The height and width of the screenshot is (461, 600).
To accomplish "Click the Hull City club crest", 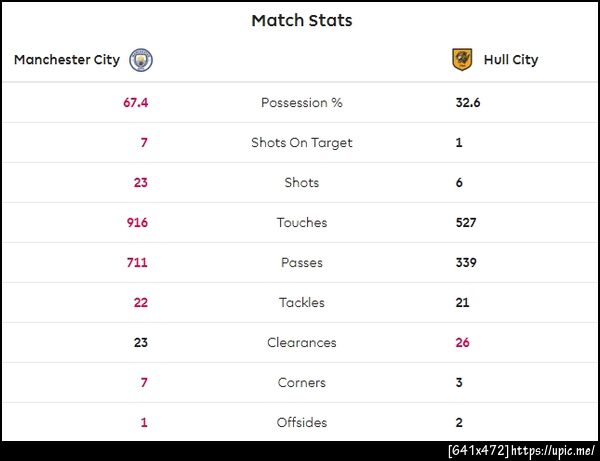I will coord(461,60).
